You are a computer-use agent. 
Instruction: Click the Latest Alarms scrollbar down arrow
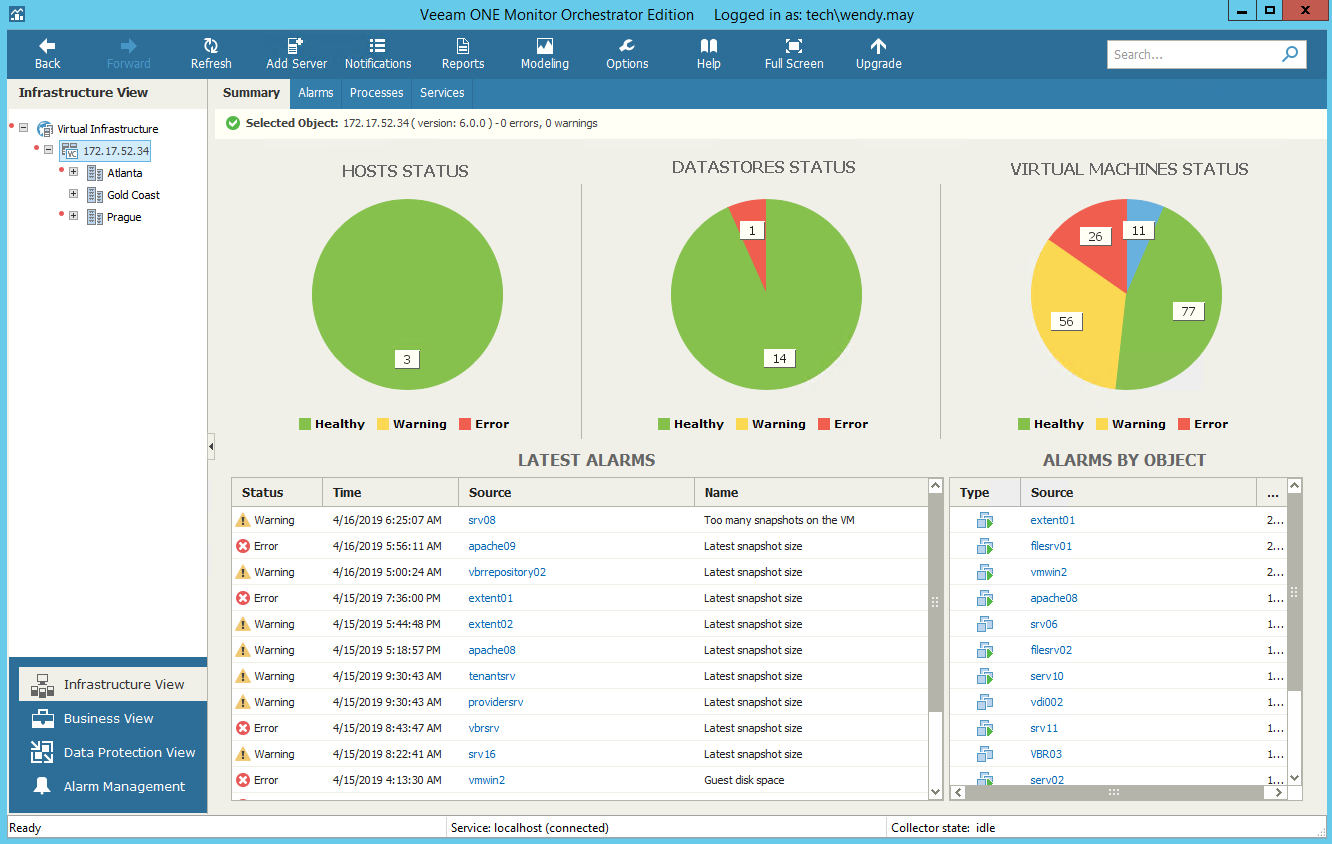coord(936,792)
